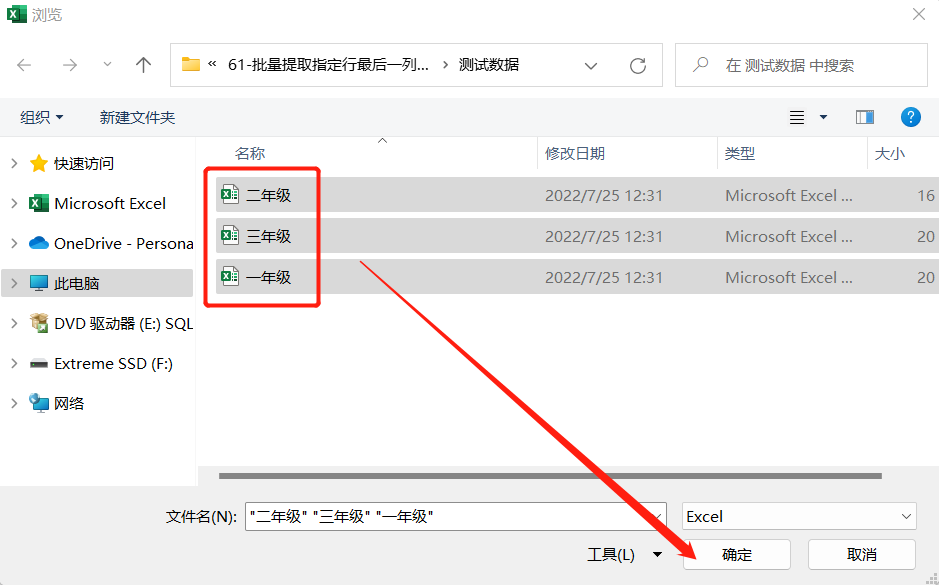Viewport: 939px width, 585px height.
Task: Click the 文件名 input field
Action: [455, 516]
